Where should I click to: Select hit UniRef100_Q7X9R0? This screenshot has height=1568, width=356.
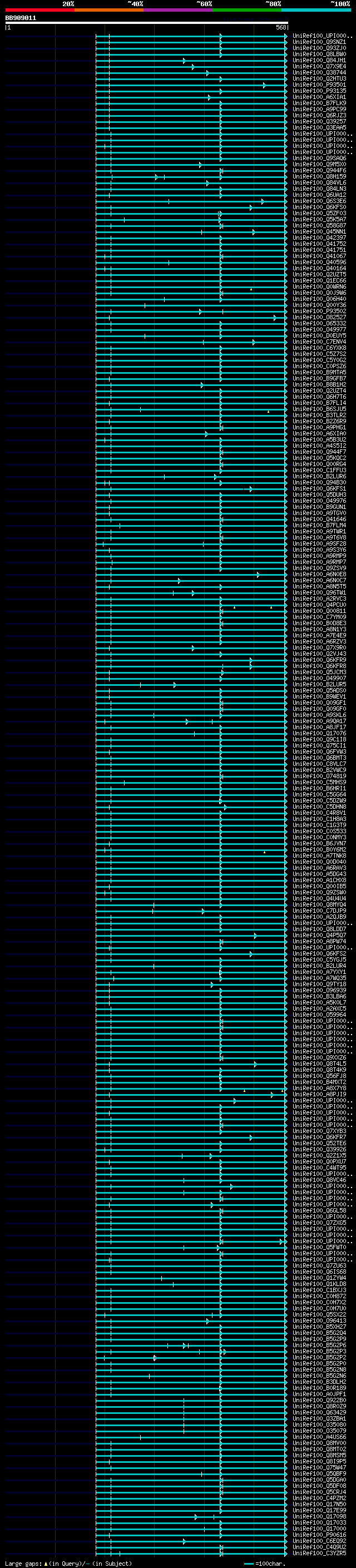point(319,647)
